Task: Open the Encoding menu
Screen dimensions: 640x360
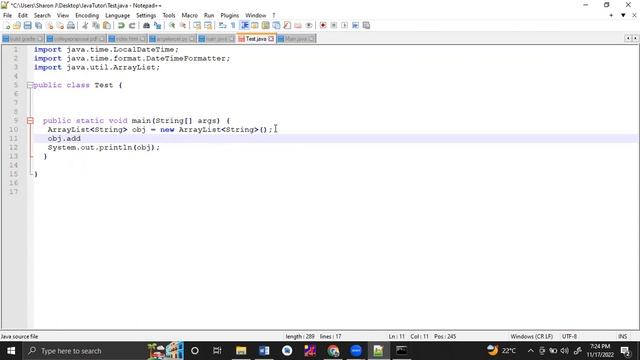Action: tap(87, 16)
